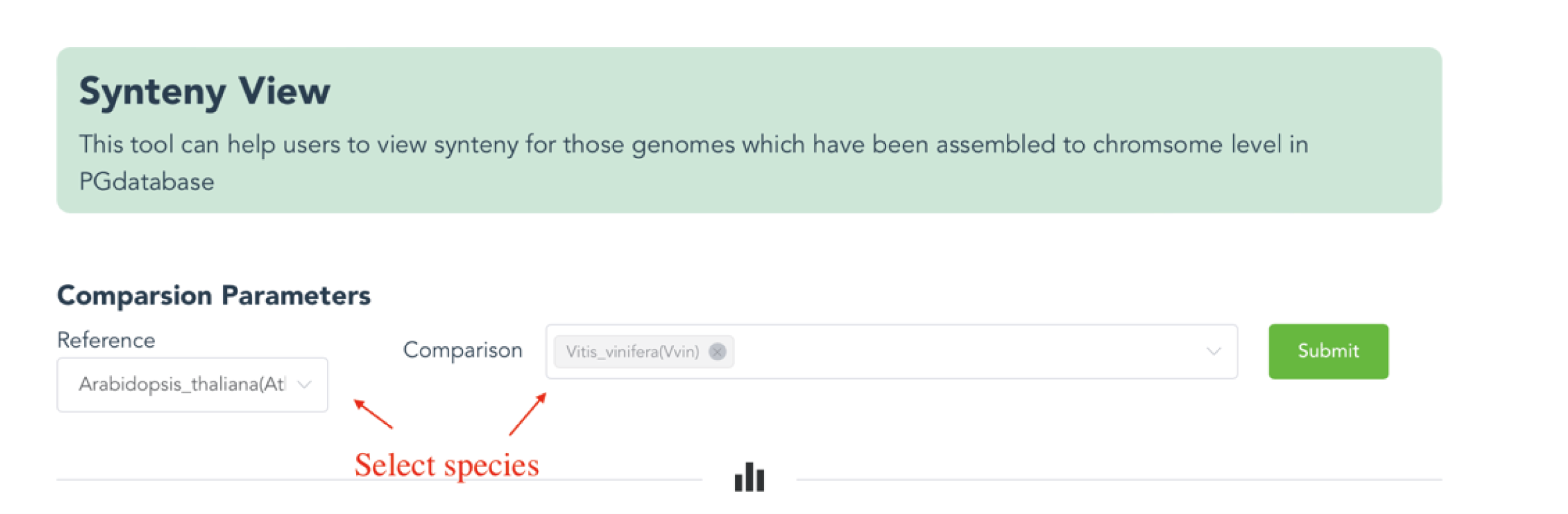The width and height of the screenshot is (1568, 514).
Task: Click the "This tool can help users" description line
Action: [x=265, y=145]
